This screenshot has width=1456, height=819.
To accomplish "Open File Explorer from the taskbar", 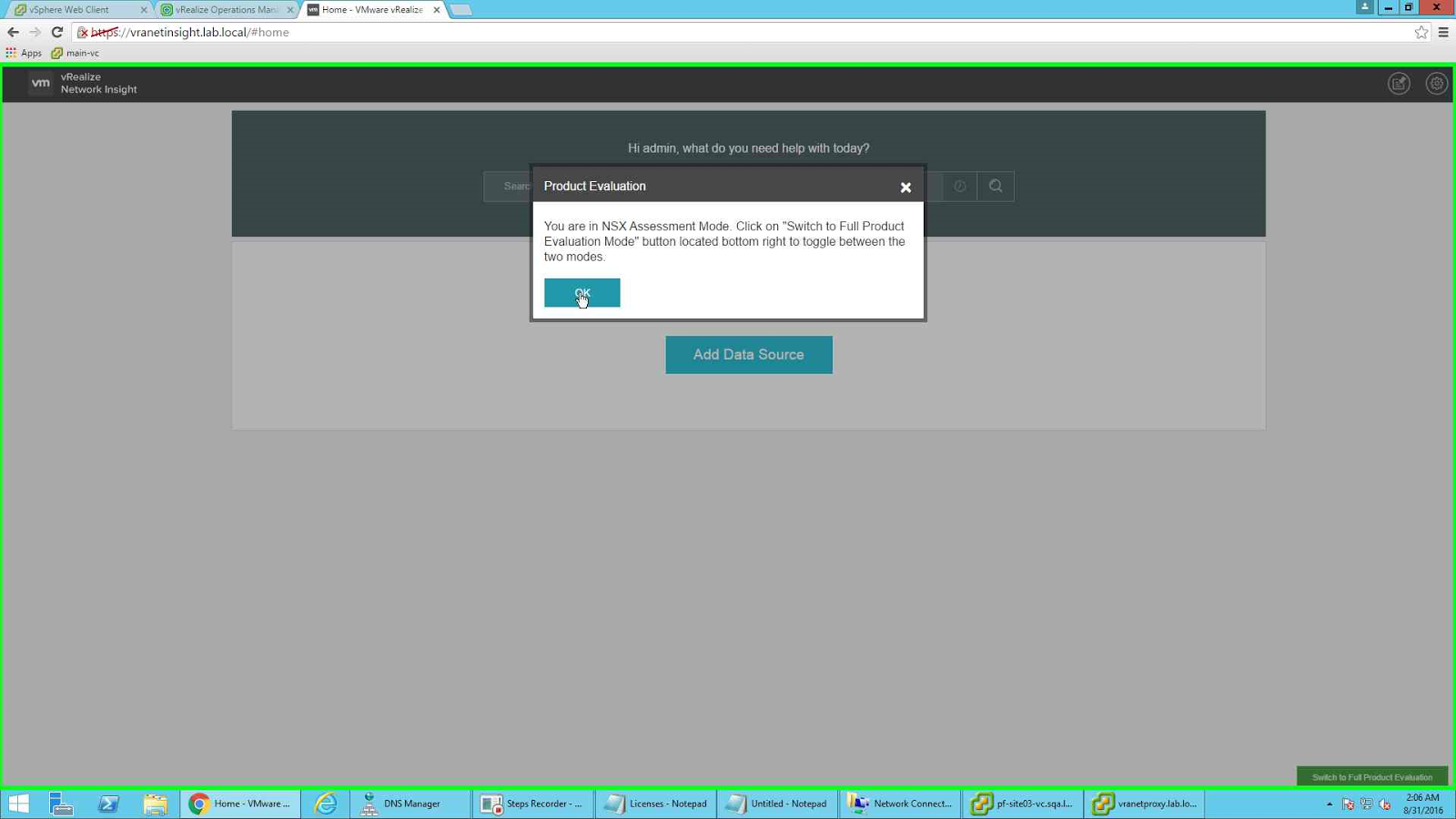I will point(155,804).
